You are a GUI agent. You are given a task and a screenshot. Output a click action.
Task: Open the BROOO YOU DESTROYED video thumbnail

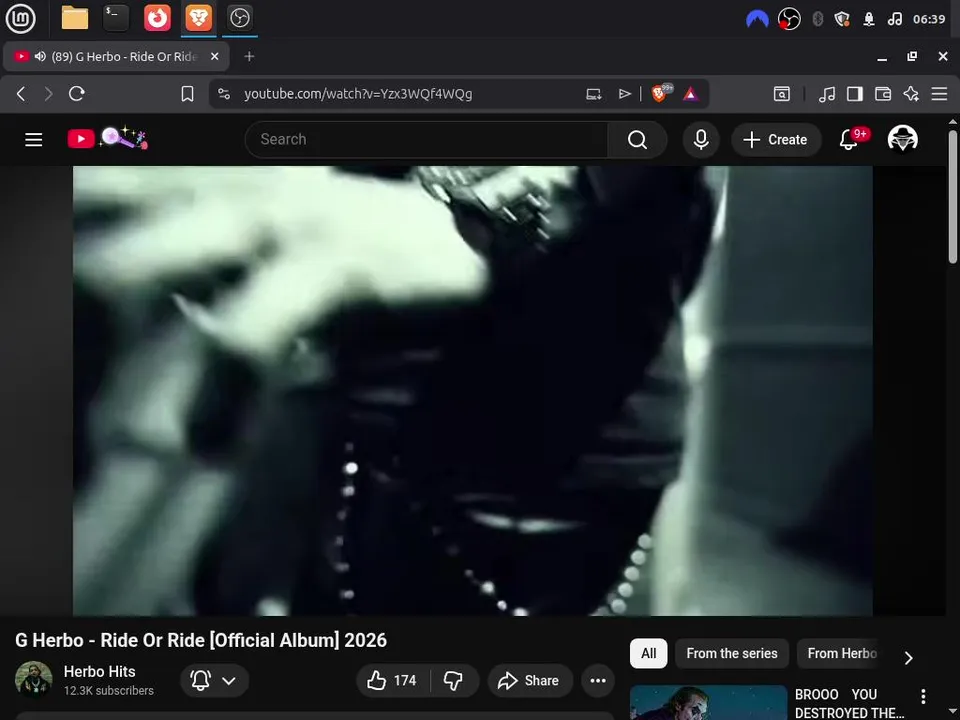tap(708, 702)
